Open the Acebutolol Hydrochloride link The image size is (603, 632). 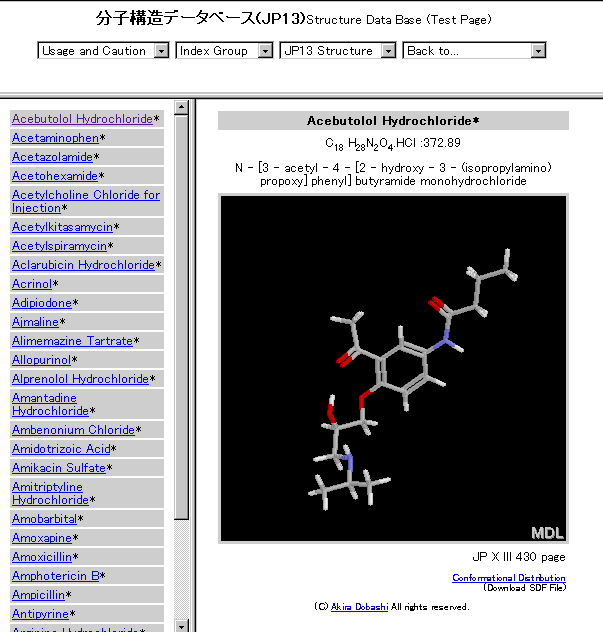click(x=81, y=119)
